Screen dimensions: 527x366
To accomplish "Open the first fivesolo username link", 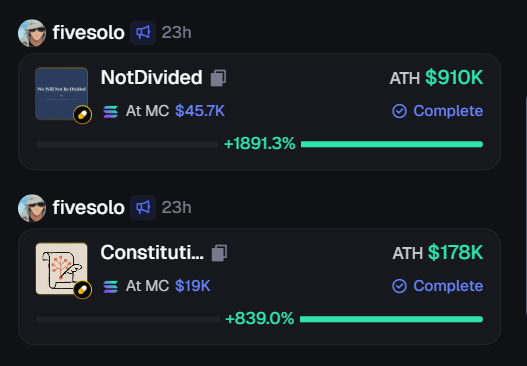I will [89, 33].
